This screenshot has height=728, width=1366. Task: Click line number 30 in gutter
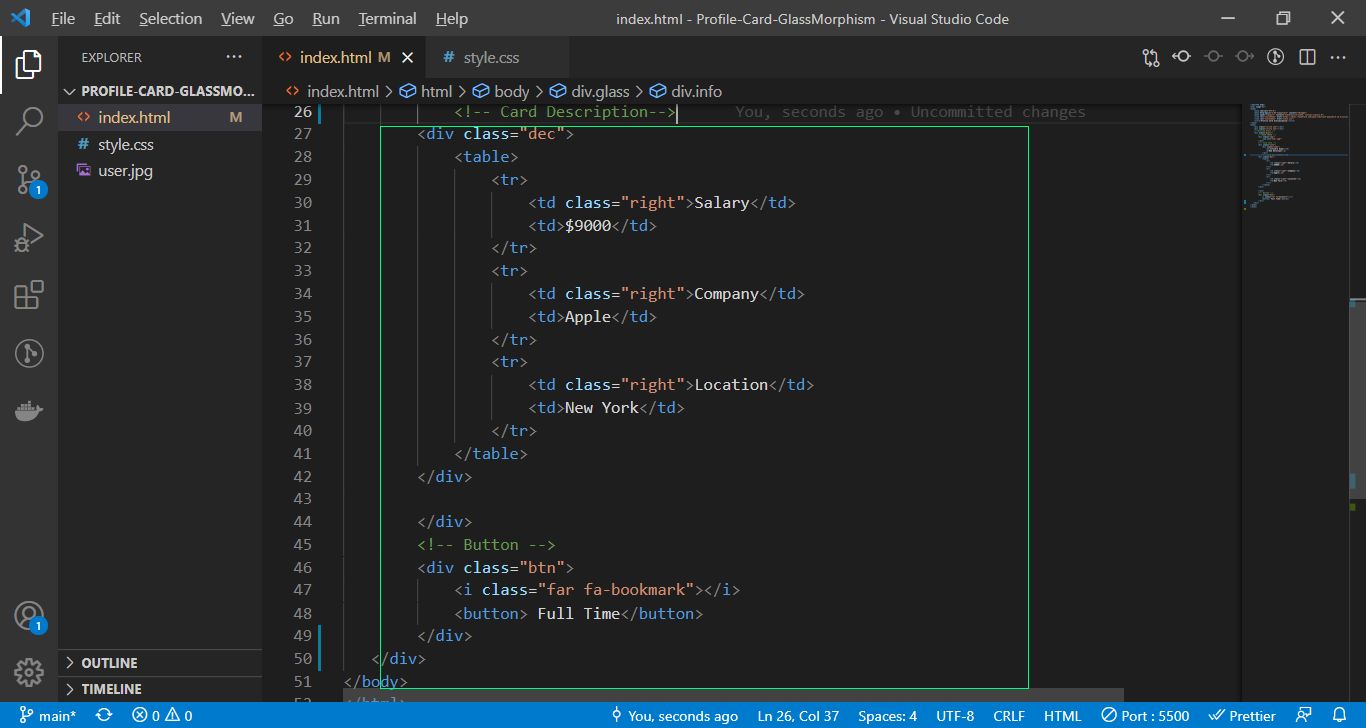coord(302,202)
